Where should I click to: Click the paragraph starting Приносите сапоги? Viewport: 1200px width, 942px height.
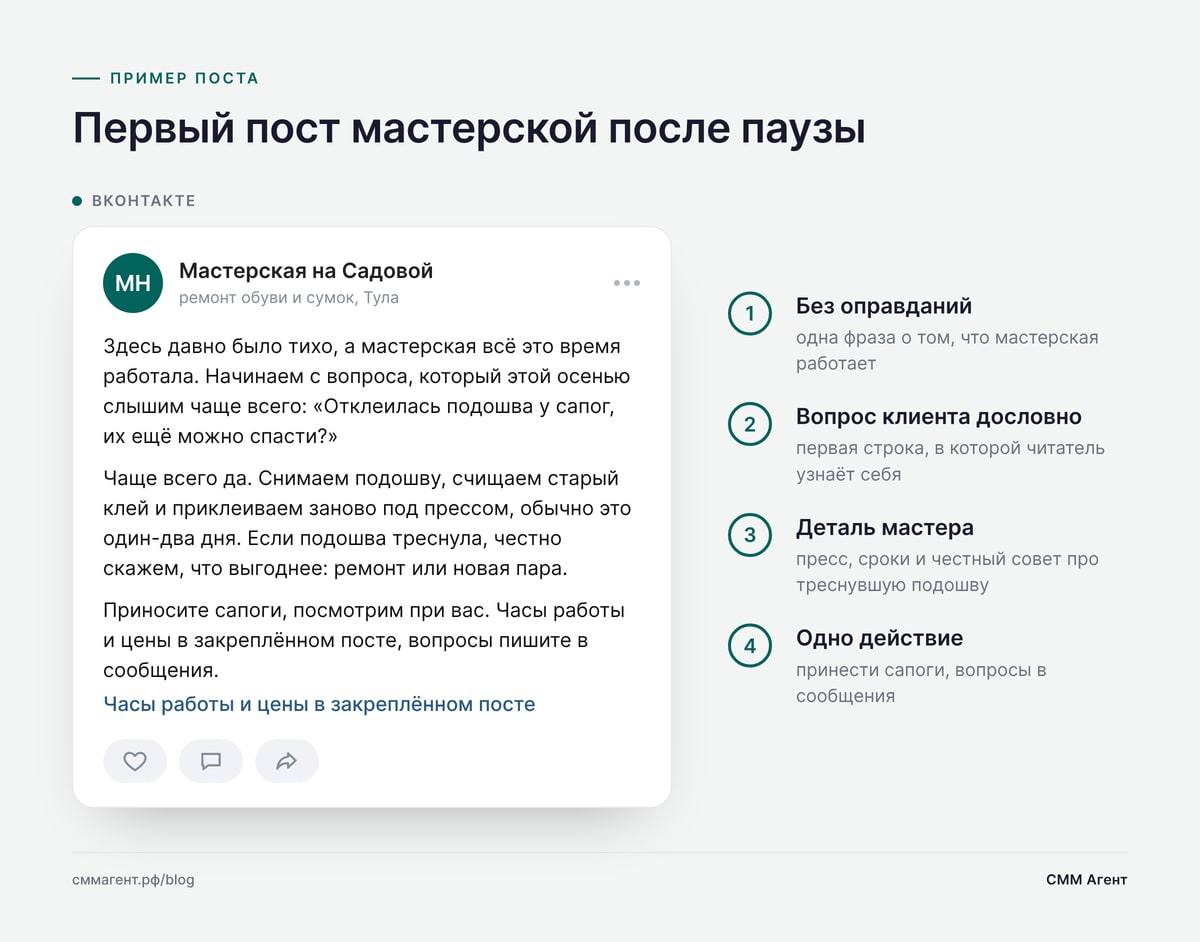pyautogui.click(x=364, y=640)
